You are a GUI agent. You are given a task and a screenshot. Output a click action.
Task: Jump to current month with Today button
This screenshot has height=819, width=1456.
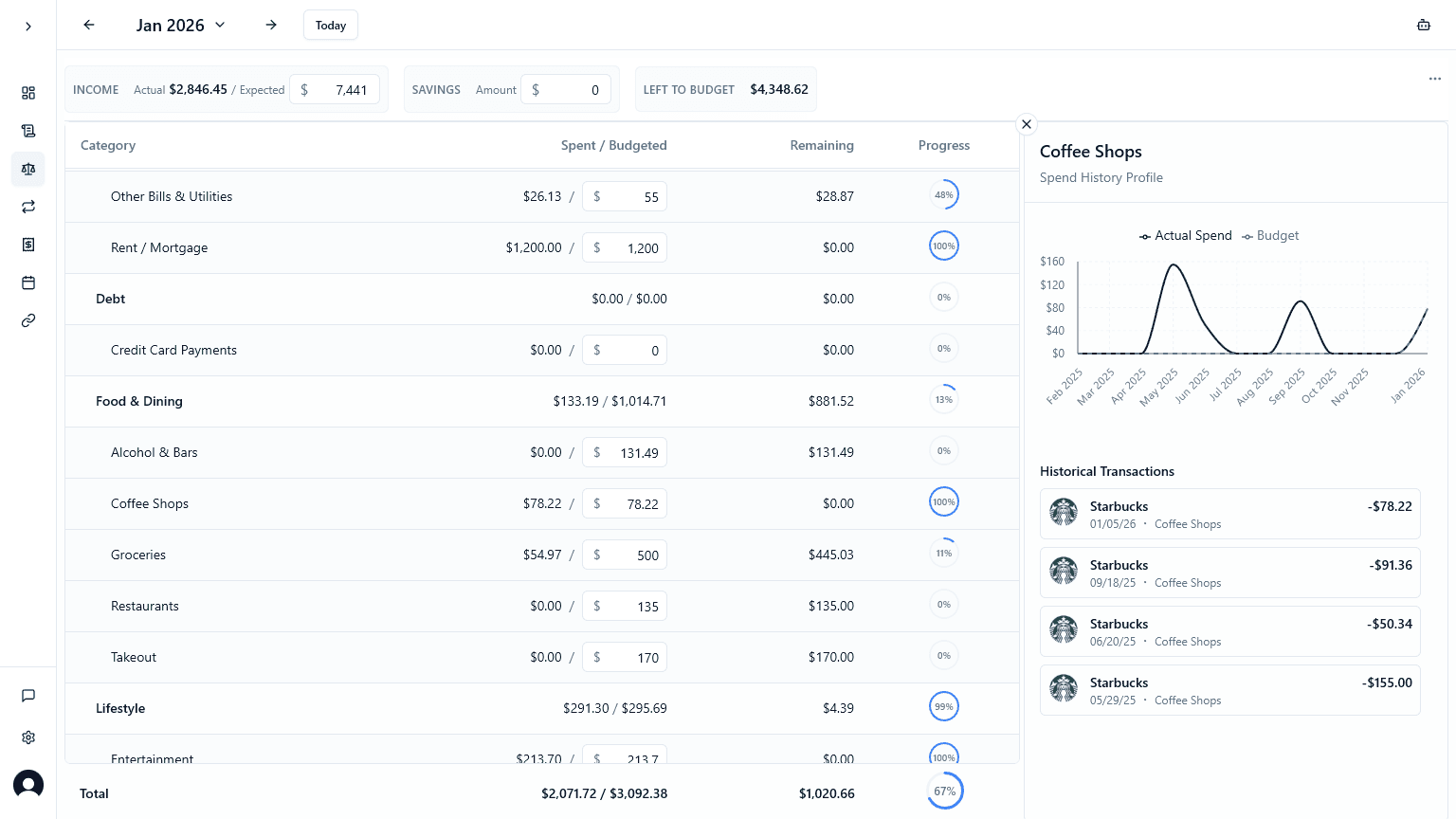click(330, 25)
